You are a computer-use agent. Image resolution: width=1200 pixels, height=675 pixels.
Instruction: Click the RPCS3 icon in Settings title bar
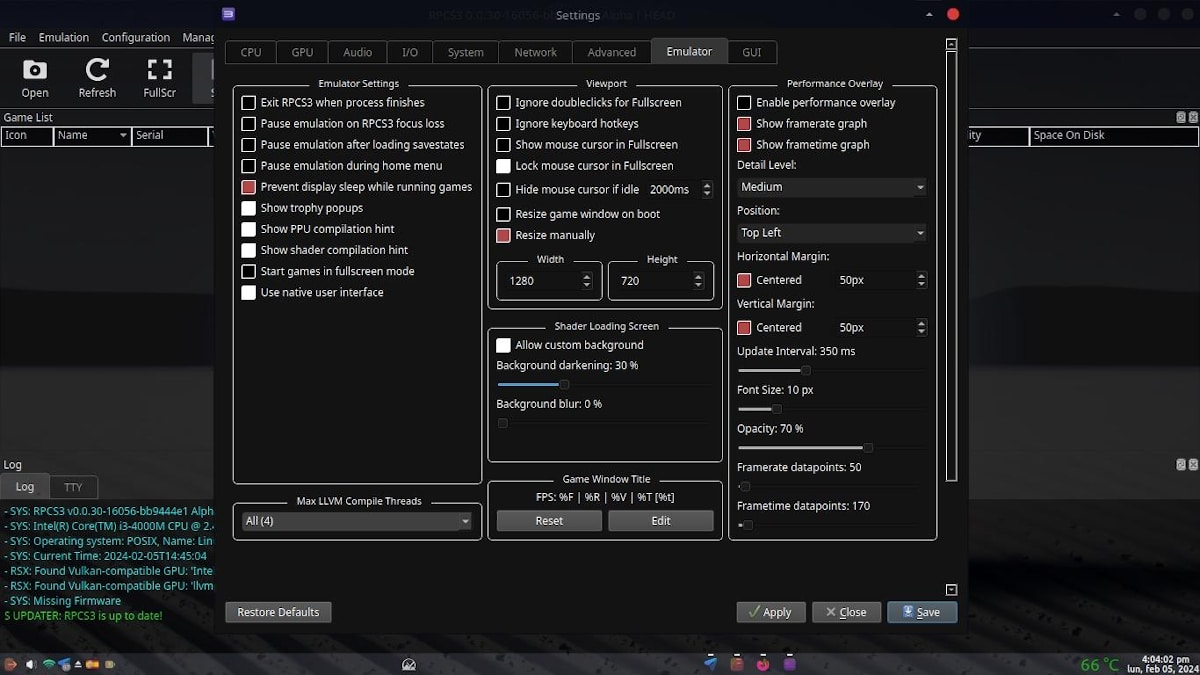pyautogui.click(x=229, y=14)
